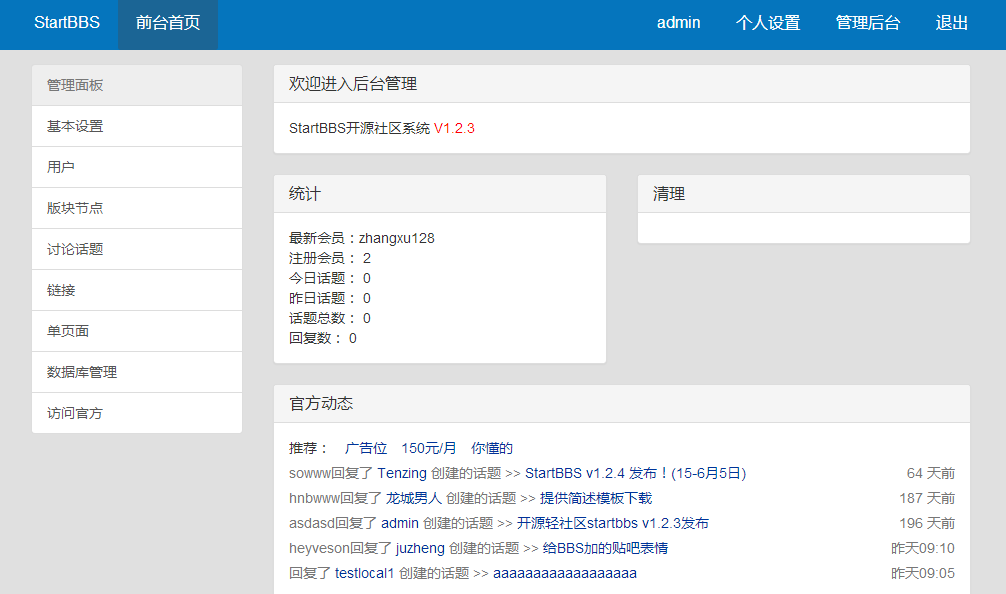
Task: Open topic 给BBS加的贴吧表情
Action: coord(605,548)
